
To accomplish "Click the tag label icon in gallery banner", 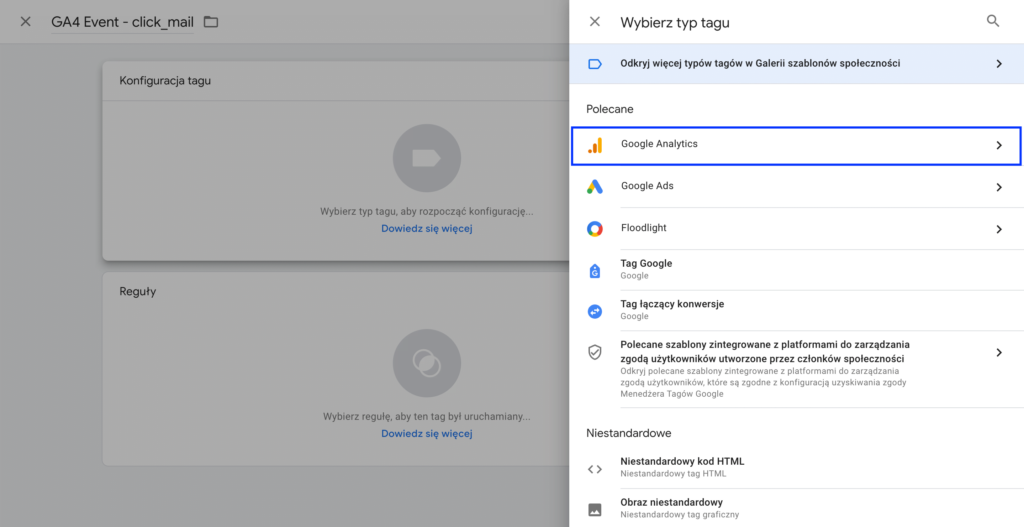I will tap(594, 64).
